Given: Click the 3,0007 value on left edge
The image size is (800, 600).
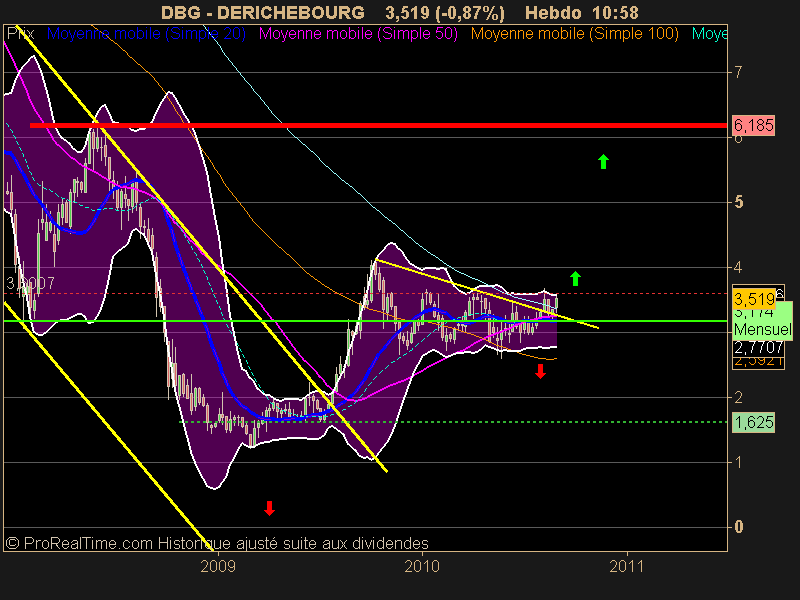Looking at the screenshot, I should point(30,283).
